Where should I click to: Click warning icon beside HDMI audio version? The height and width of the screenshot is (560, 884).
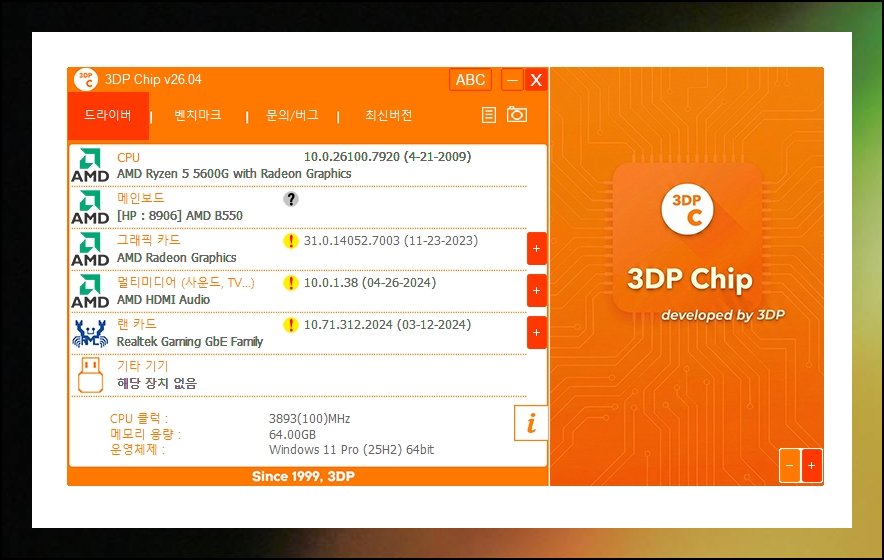pos(290,283)
